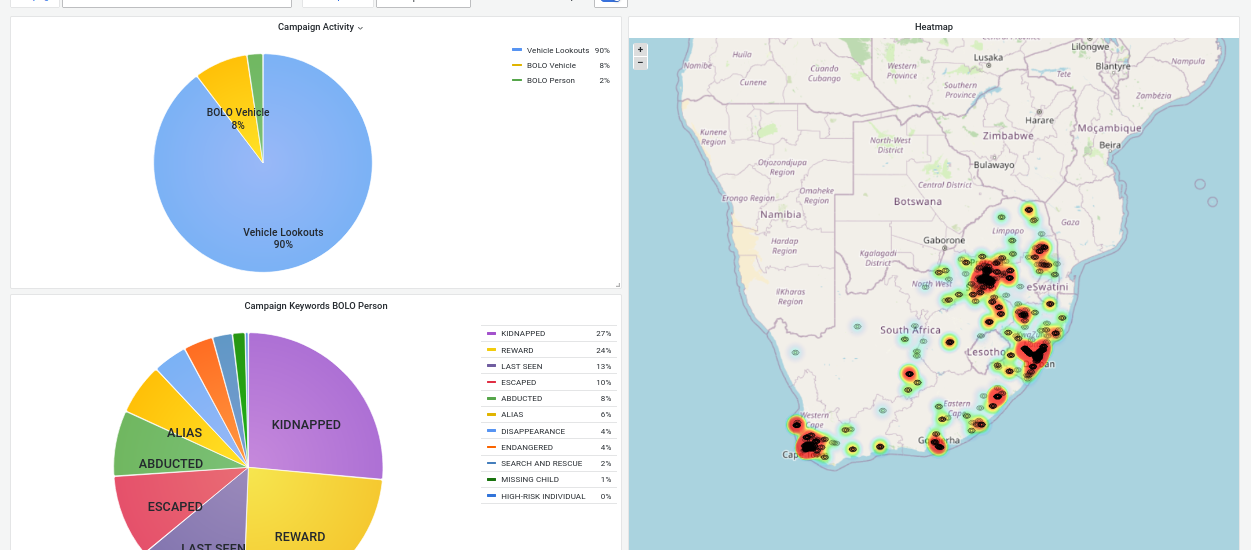Click the Campaign Keywords BOLO Person title

click(x=316, y=306)
